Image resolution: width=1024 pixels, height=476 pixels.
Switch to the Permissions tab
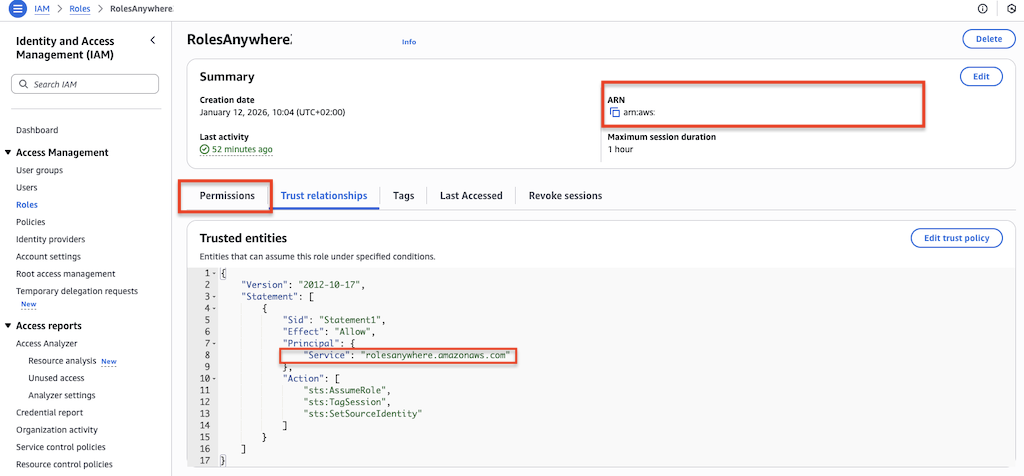click(x=227, y=196)
